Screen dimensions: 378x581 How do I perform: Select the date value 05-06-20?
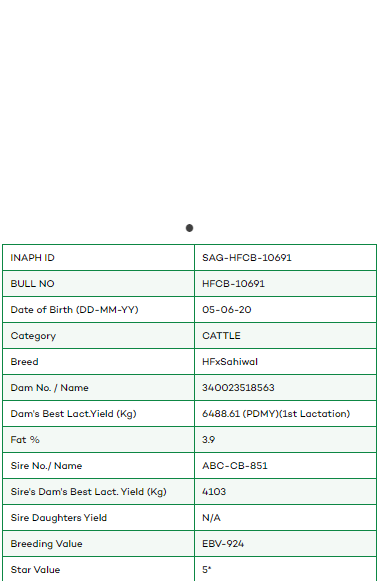227,309
